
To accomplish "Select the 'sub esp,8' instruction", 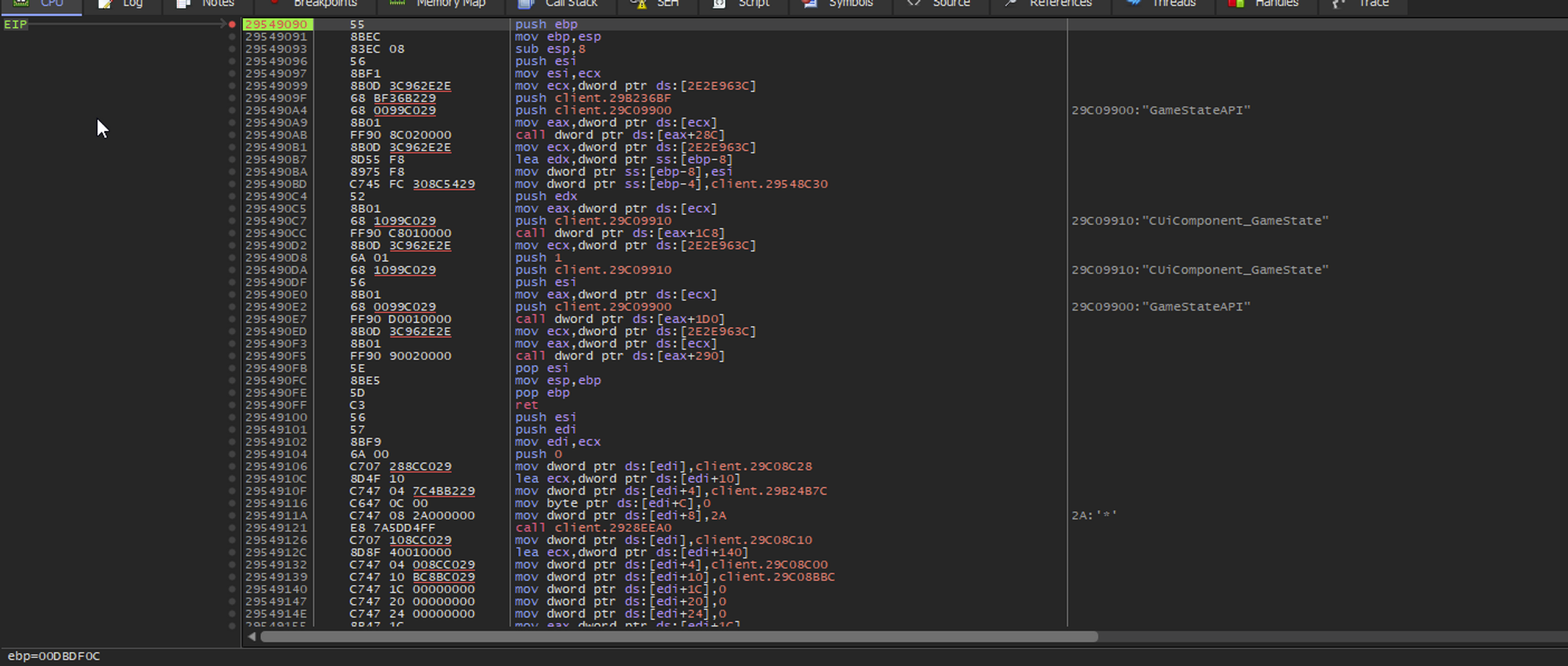I will click(550, 49).
